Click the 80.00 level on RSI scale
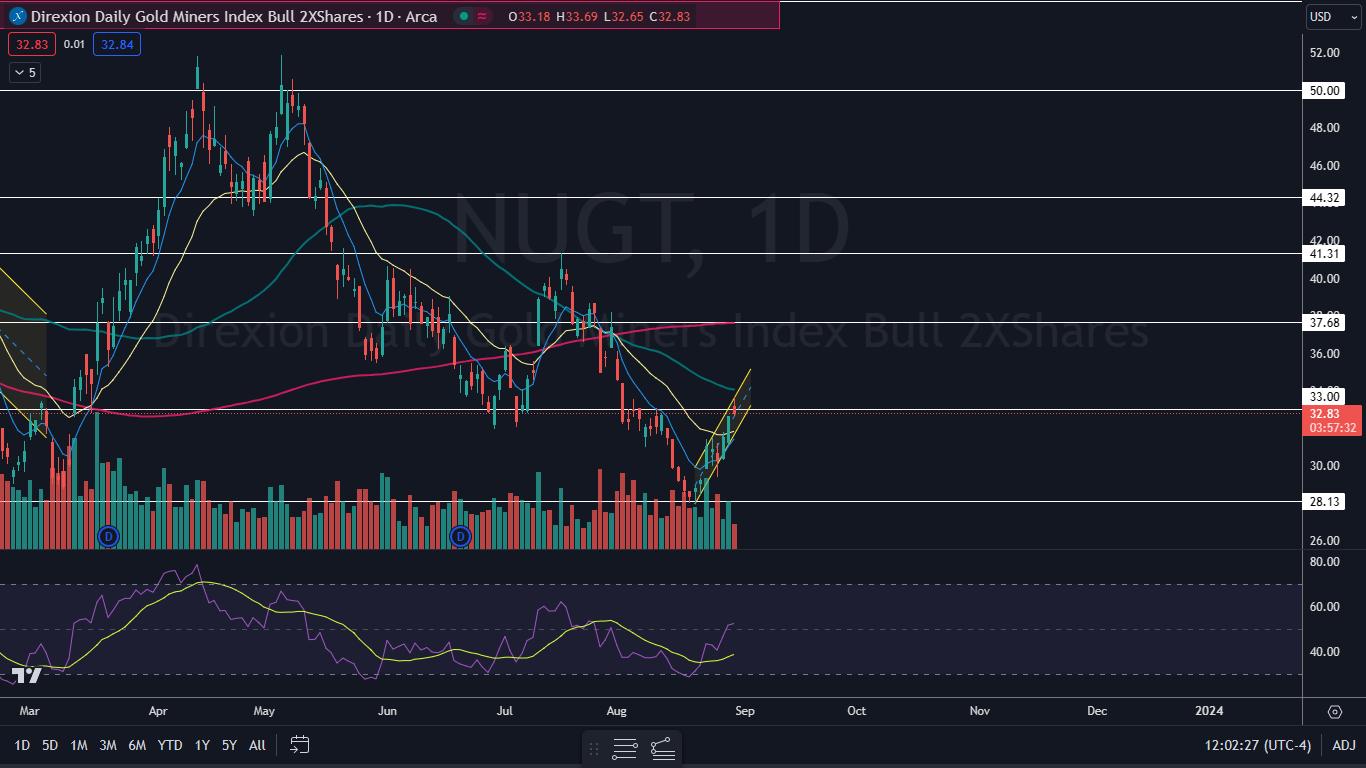 pos(1325,562)
